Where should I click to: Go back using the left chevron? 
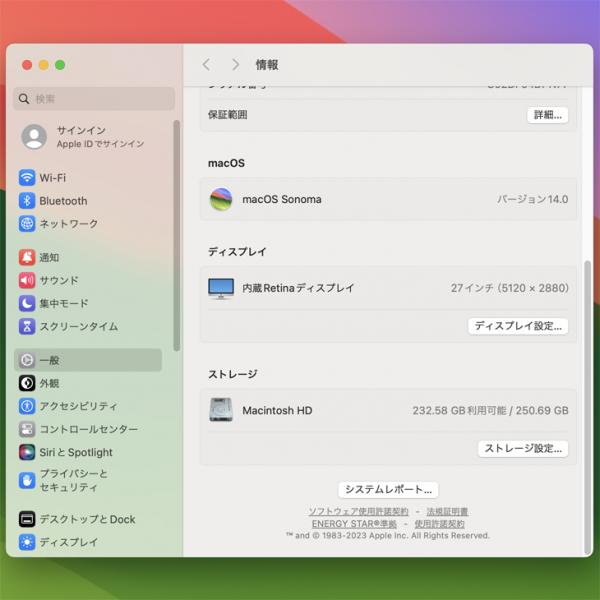206,64
